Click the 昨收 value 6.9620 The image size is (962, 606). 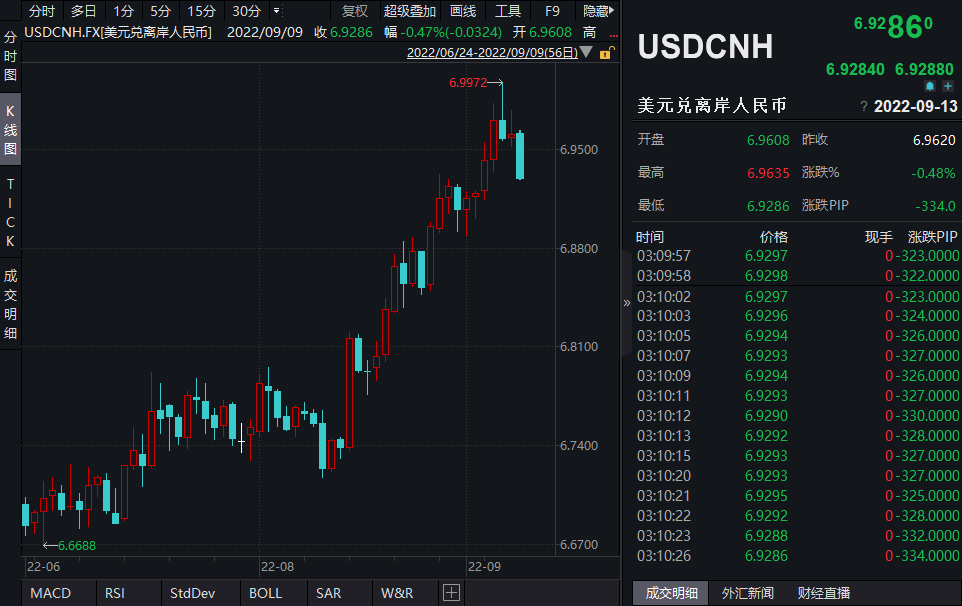934,140
